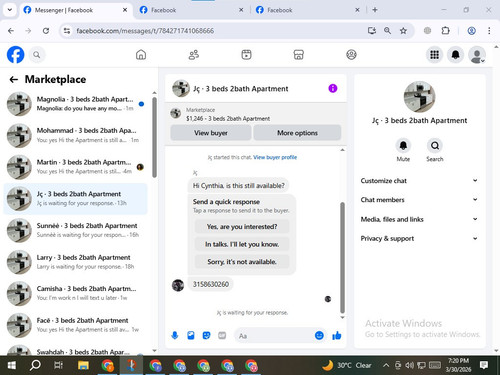This screenshot has width=500, height=375.
Task: Mute this chat with the bell icon
Action: [403, 146]
